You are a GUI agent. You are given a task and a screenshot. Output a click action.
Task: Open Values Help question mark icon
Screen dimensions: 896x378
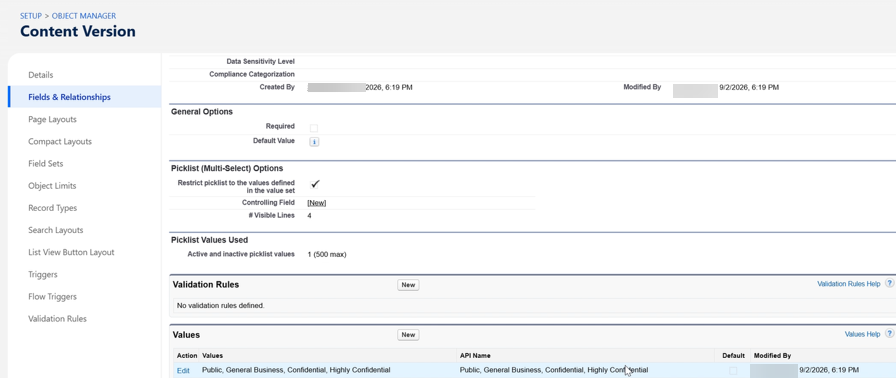tap(889, 333)
